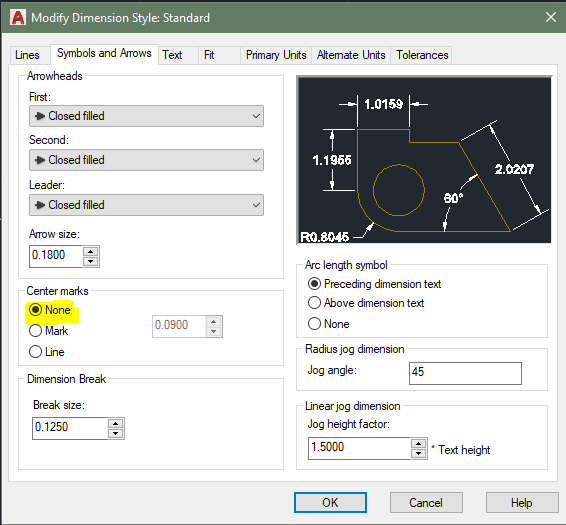Close the Modify Dimension Style dialog

(x=550, y=17)
